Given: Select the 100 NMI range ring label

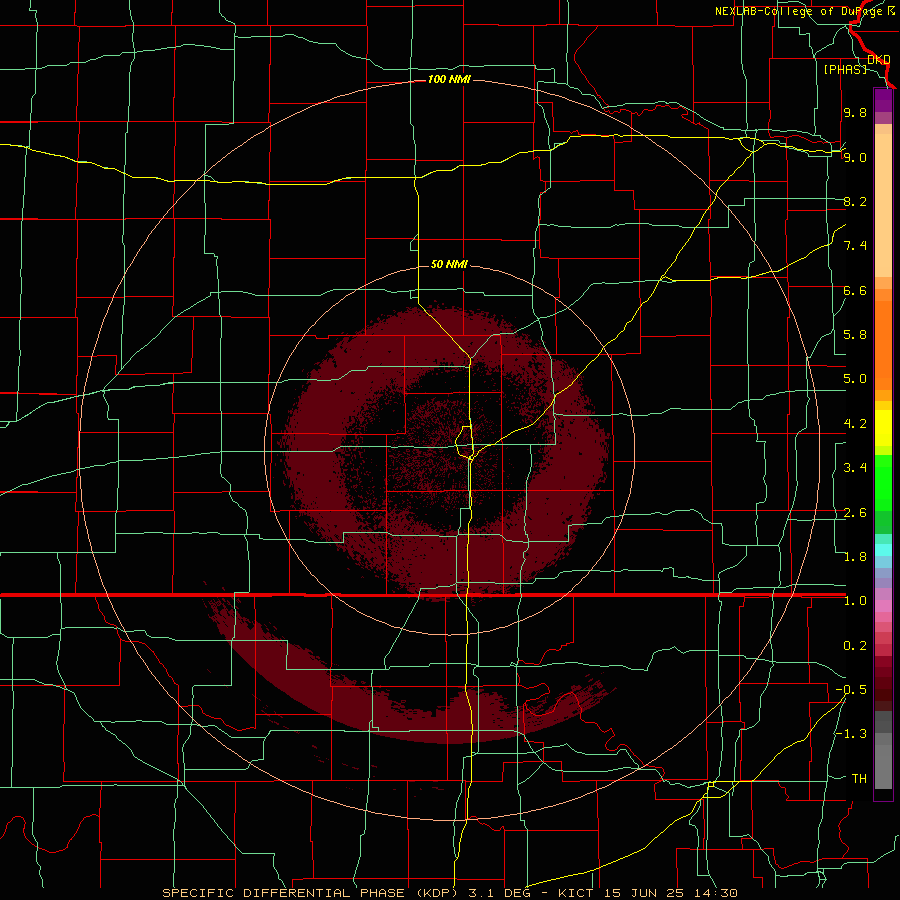Looking at the screenshot, I should click(449, 79).
